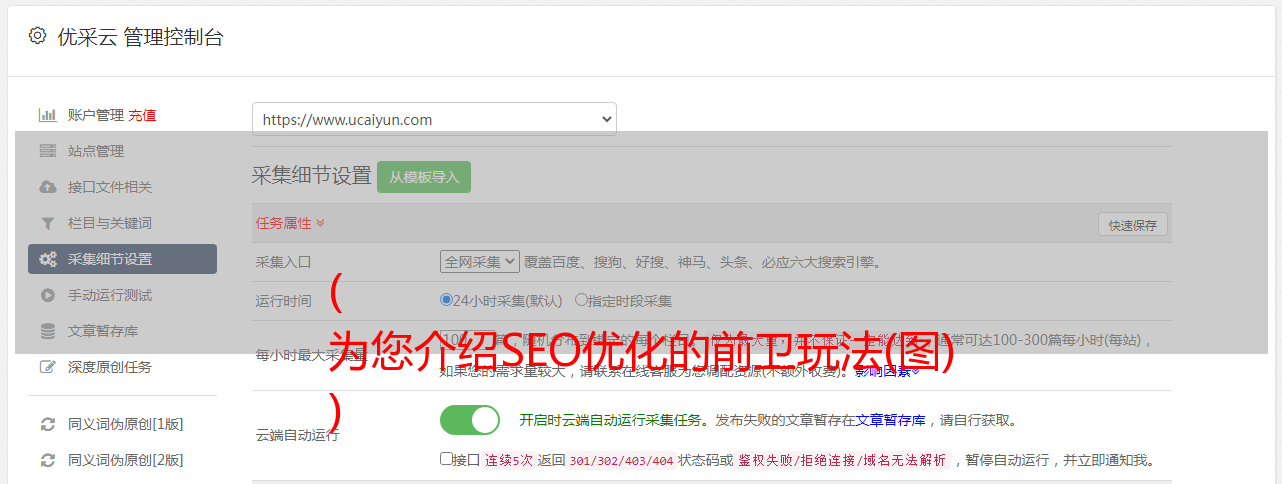Open the site URL dropdown https://www.ucaiyun.com
Viewport: 1282px width, 484px height.
click(434, 119)
